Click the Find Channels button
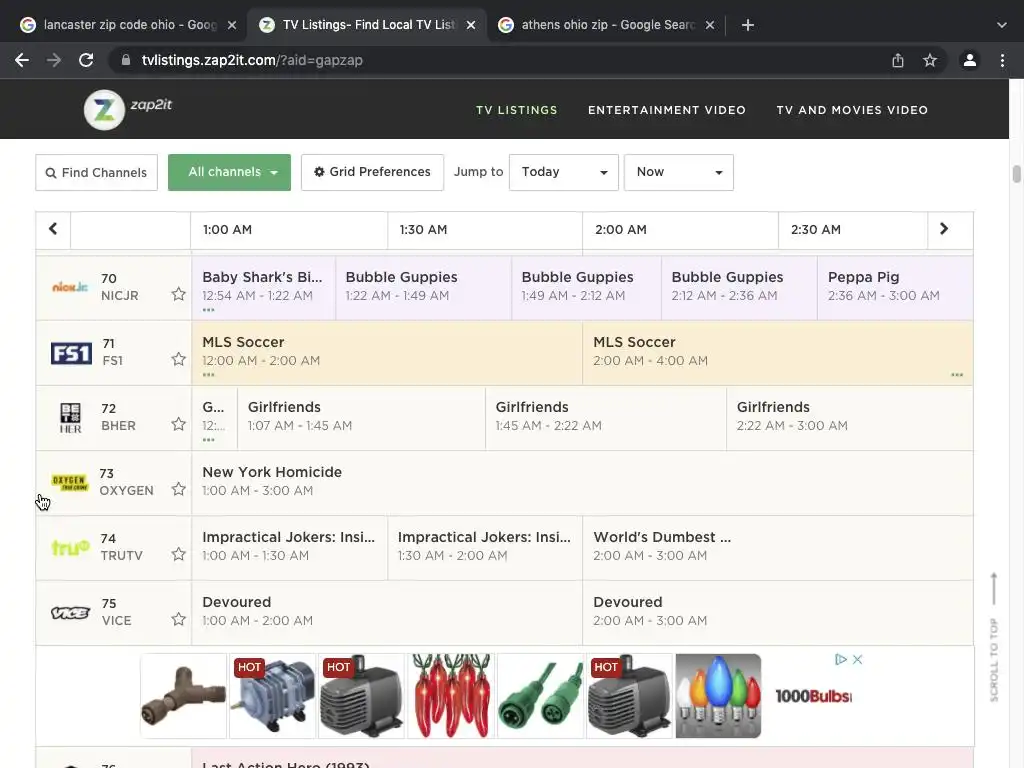This screenshot has width=1024, height=768. click(x=97, y=172)
